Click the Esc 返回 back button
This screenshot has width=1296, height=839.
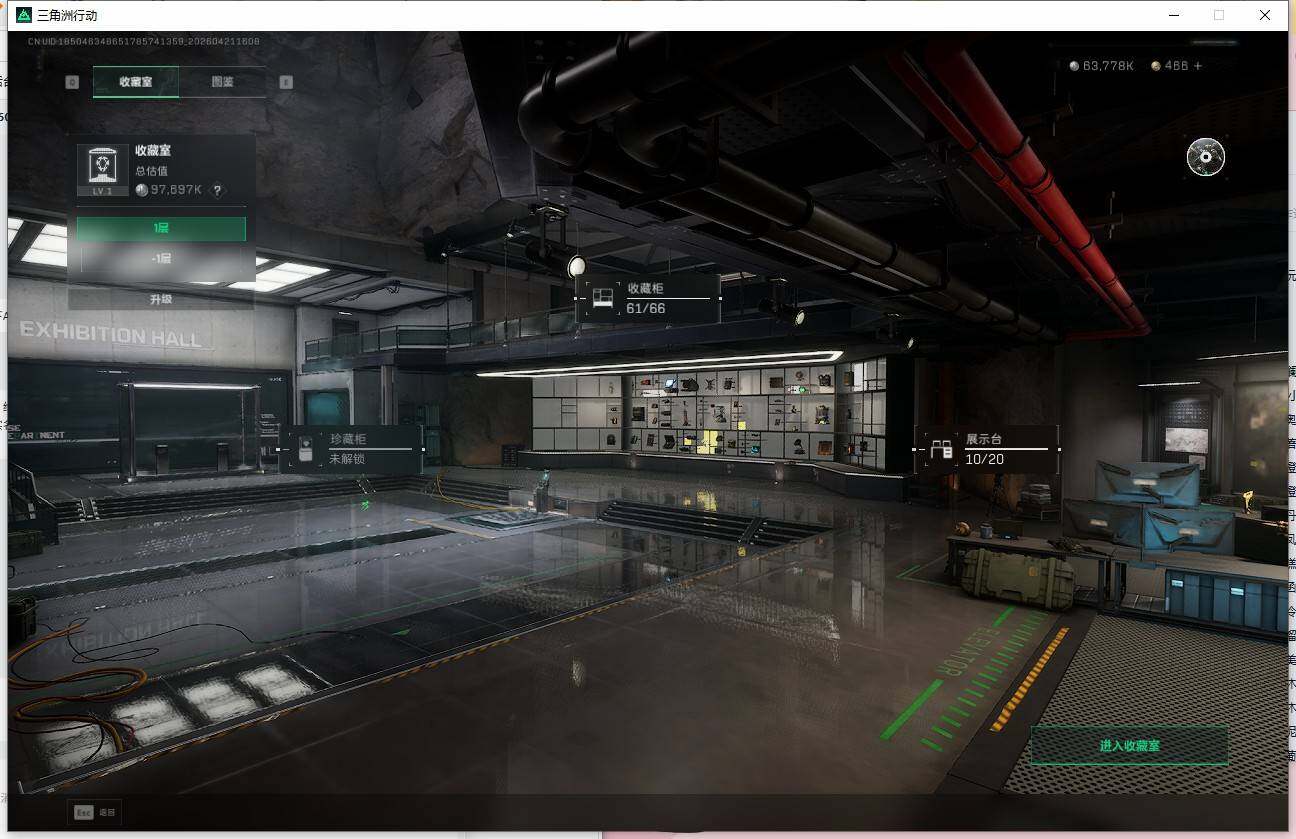click(95, 813)
